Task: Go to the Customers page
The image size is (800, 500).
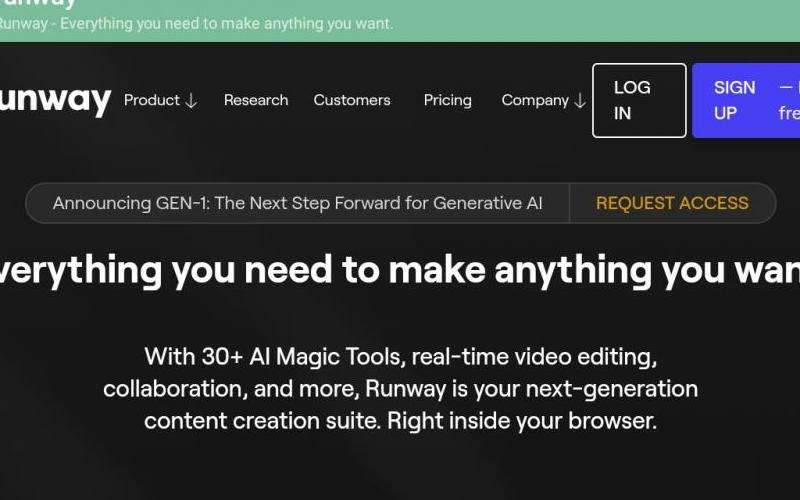Action: click(352, 100)
